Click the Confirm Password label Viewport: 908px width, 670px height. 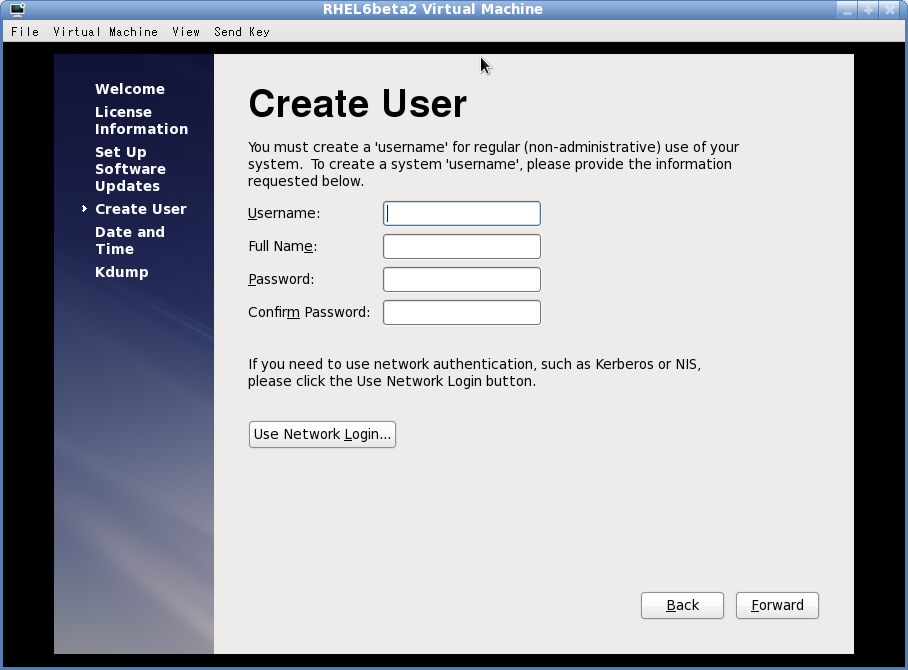pyautogui.click(x=309, y=313)
